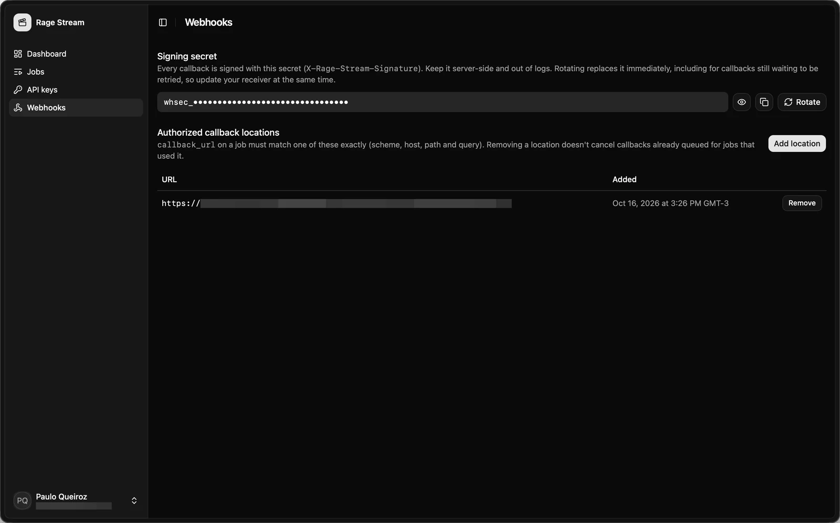Open the Jobs page
The image size is (840, 523).
point(76,72)
